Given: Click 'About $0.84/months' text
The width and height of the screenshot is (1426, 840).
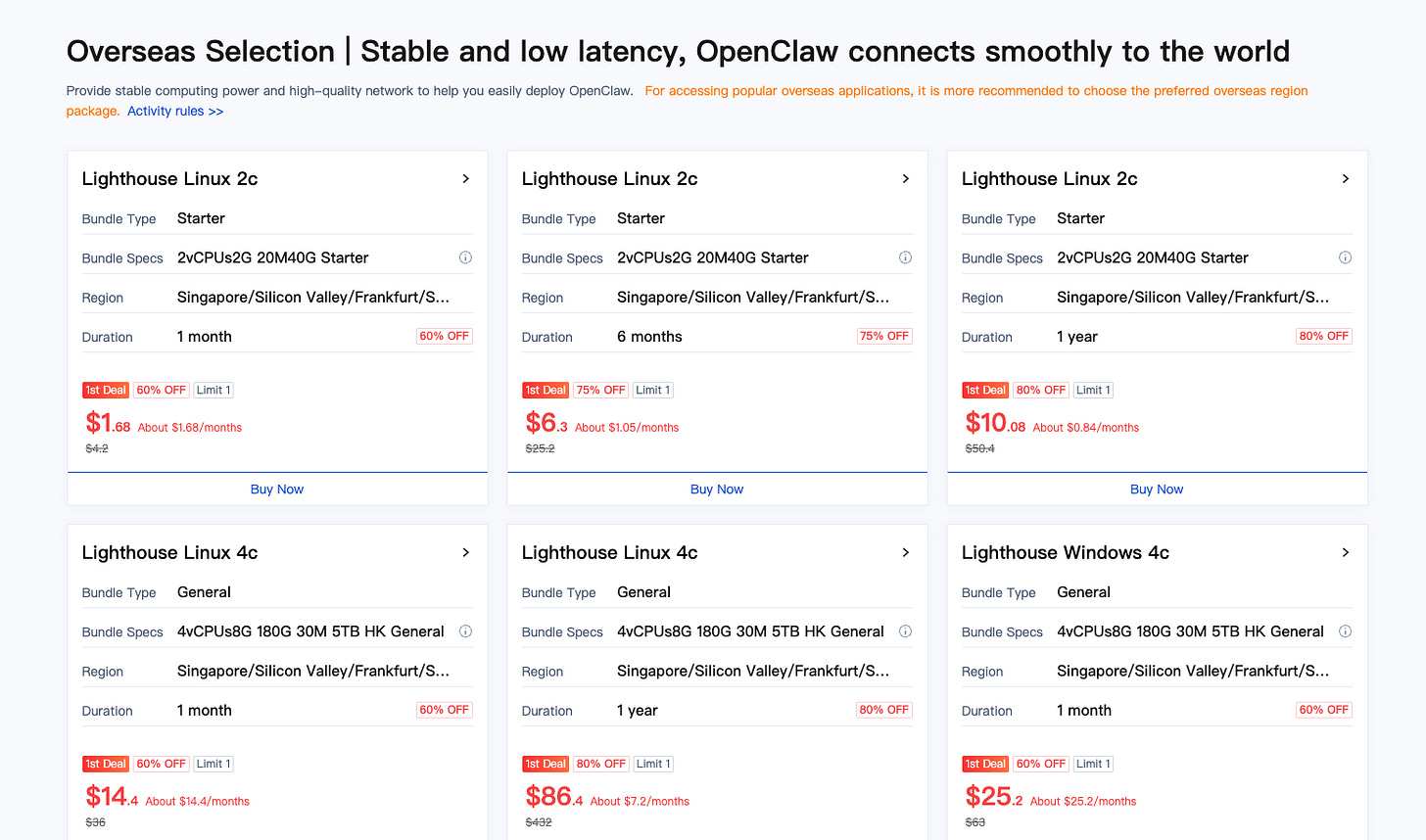Looking at the screenshot, I should coord(1086,428).
